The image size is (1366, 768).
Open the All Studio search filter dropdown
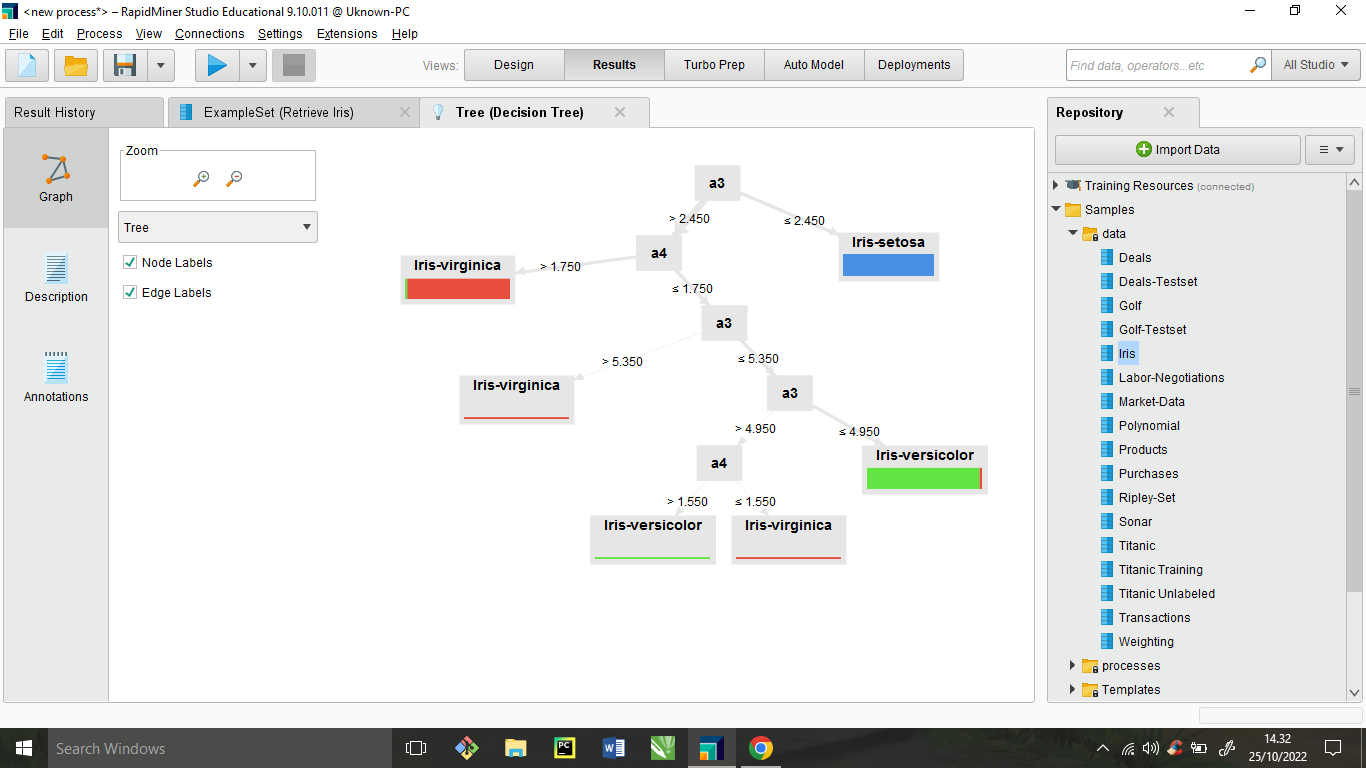tap(1315, 64)
